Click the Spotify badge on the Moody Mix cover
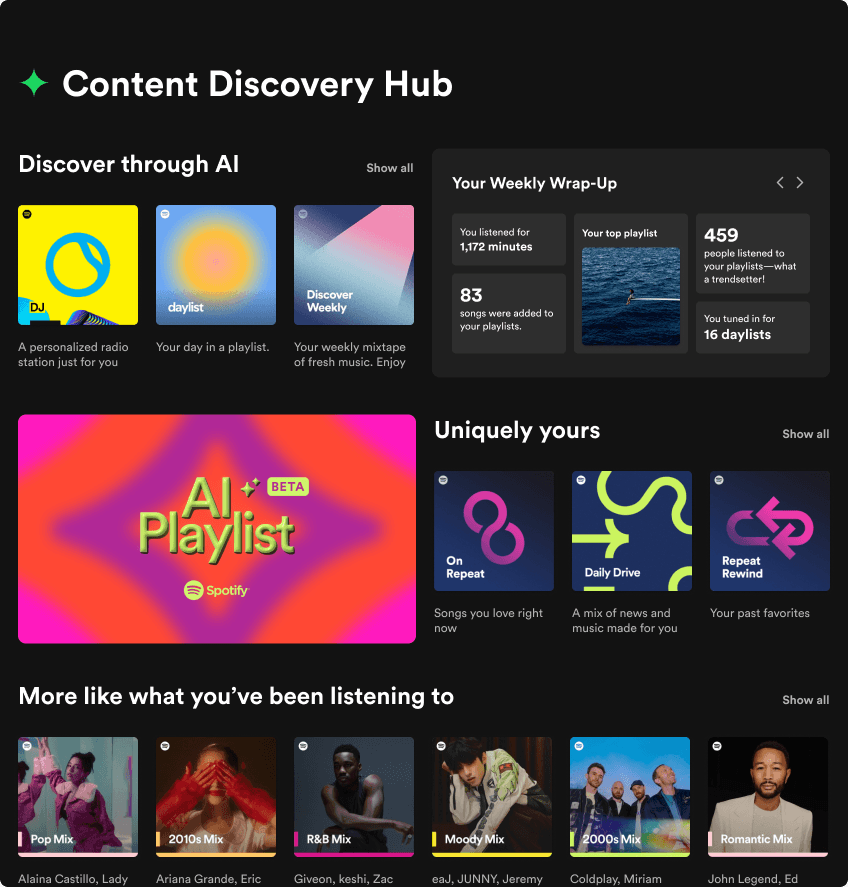 pyautogui.click(x=441, y=746)
